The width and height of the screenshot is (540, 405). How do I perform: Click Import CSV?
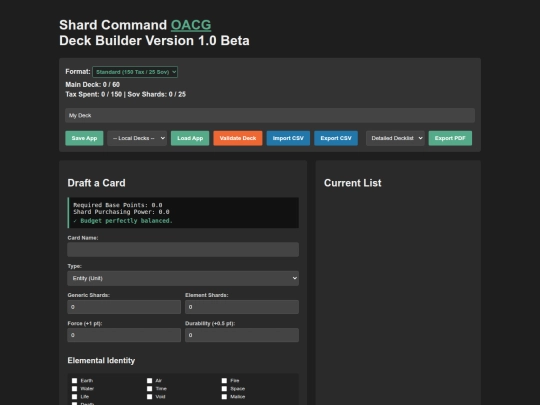288,138
